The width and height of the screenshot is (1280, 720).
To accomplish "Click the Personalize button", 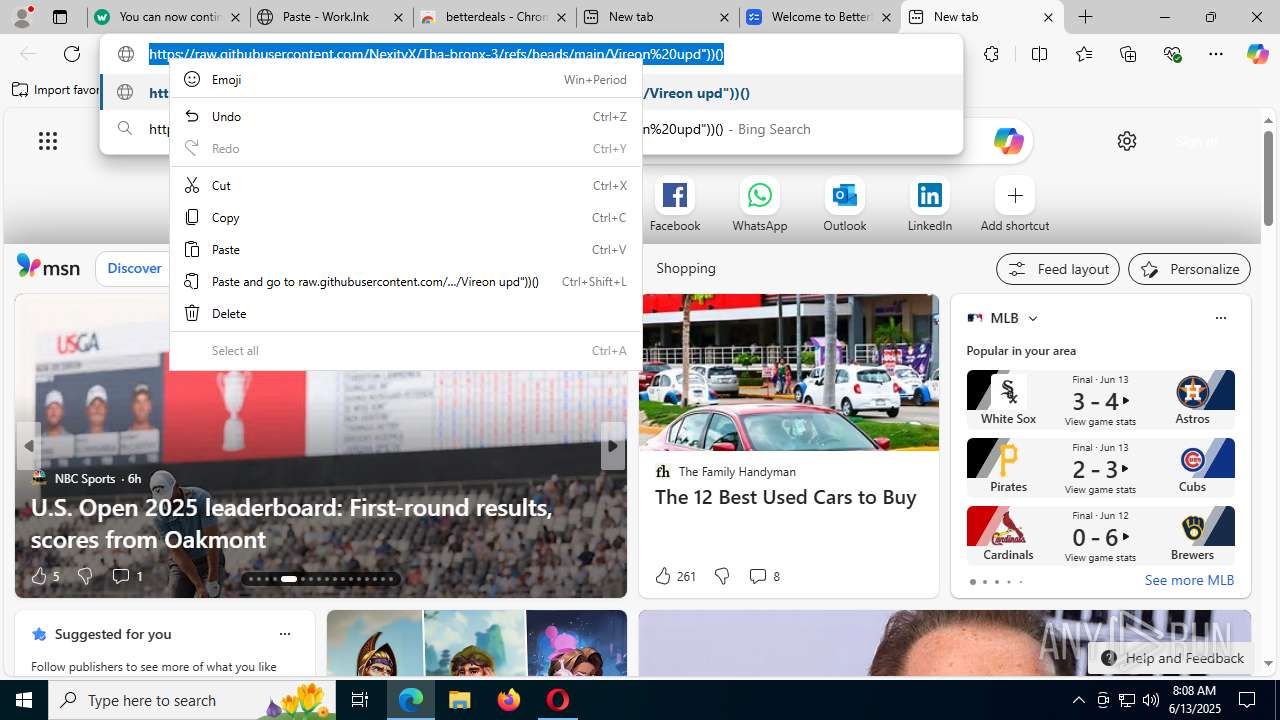I will click(1189, 269).
